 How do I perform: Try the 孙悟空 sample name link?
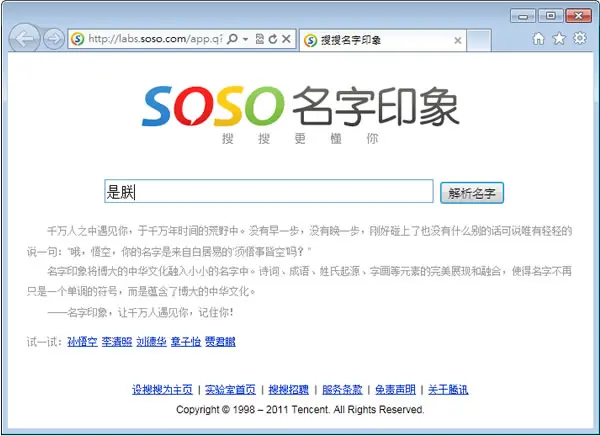click(x=82, y=342)
